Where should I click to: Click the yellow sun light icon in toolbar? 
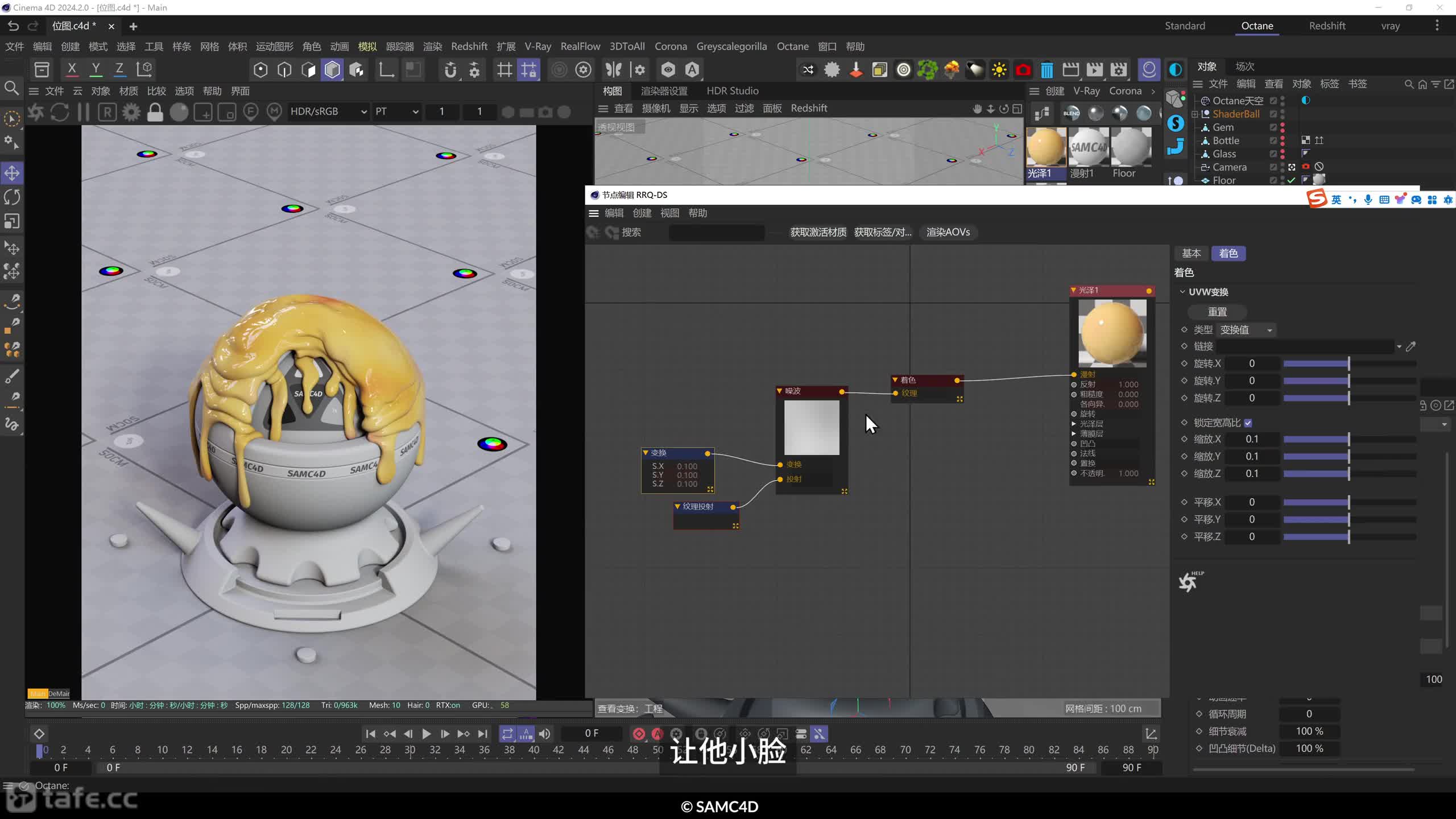999,70
